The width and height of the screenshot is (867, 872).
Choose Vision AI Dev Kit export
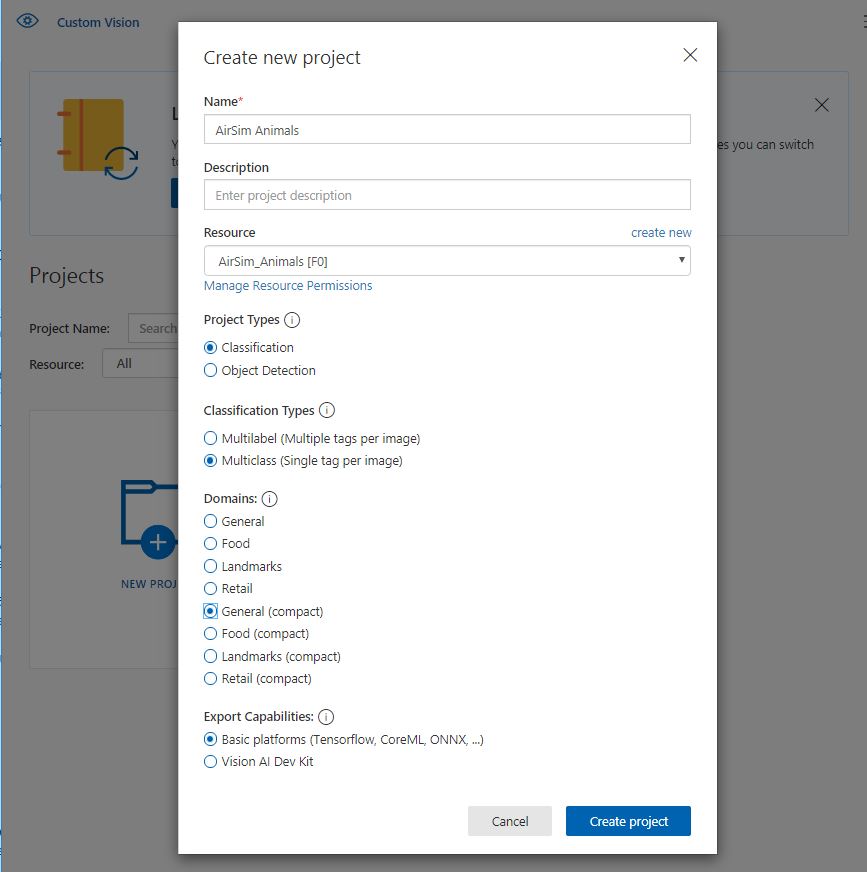[210, 761]
